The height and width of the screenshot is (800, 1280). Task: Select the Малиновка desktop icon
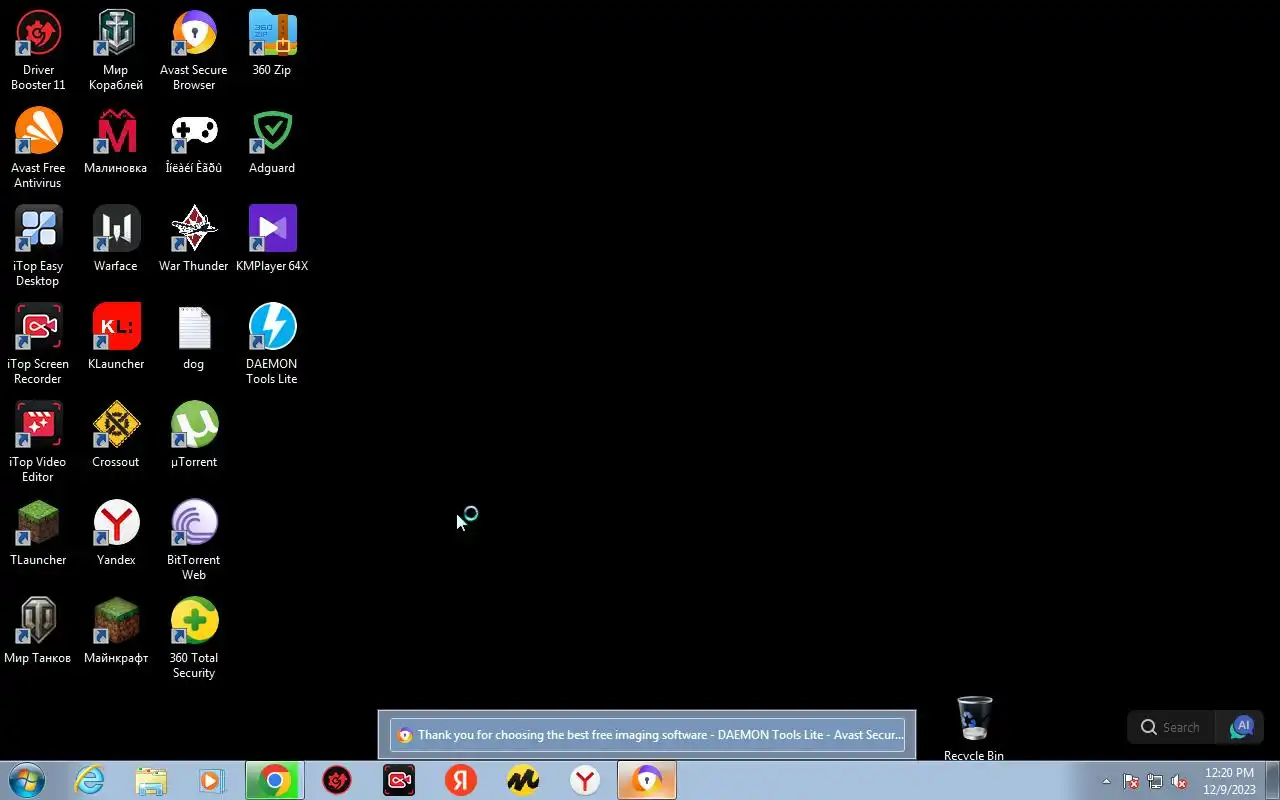116,141
